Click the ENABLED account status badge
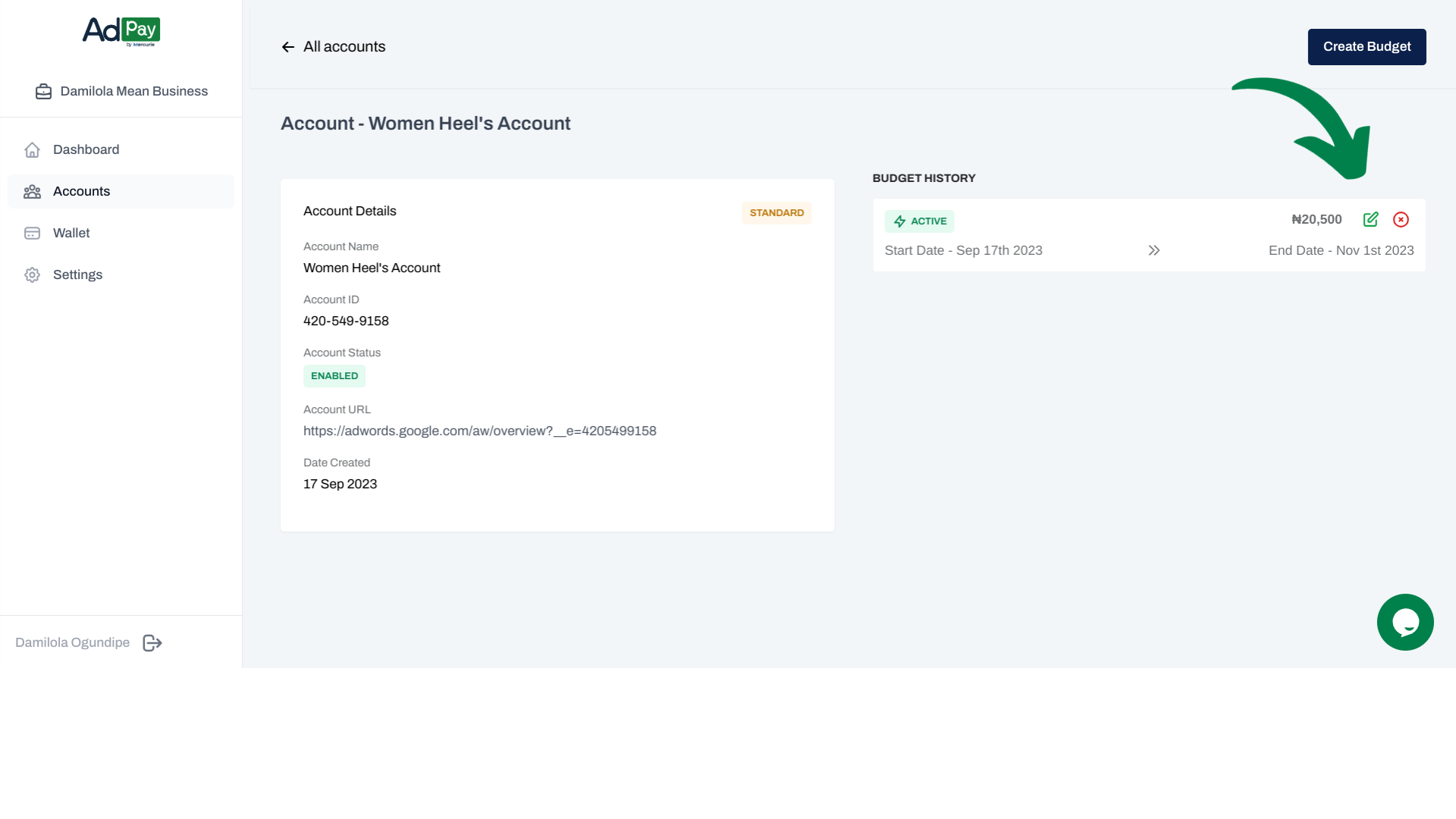The width and height of the screenshot is (1456, 819). [334, 376]
